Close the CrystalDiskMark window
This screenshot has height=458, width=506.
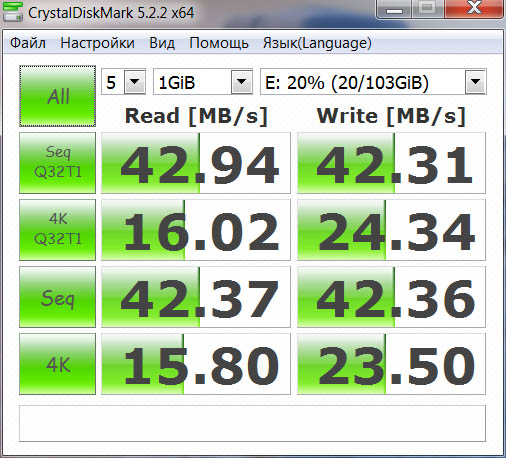474,8
